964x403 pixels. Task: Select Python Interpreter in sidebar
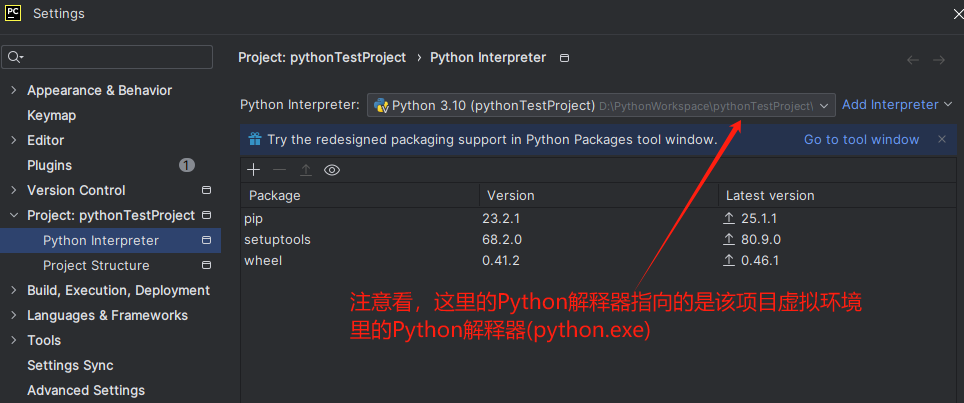pyautogui.click(x=101, y=240)
